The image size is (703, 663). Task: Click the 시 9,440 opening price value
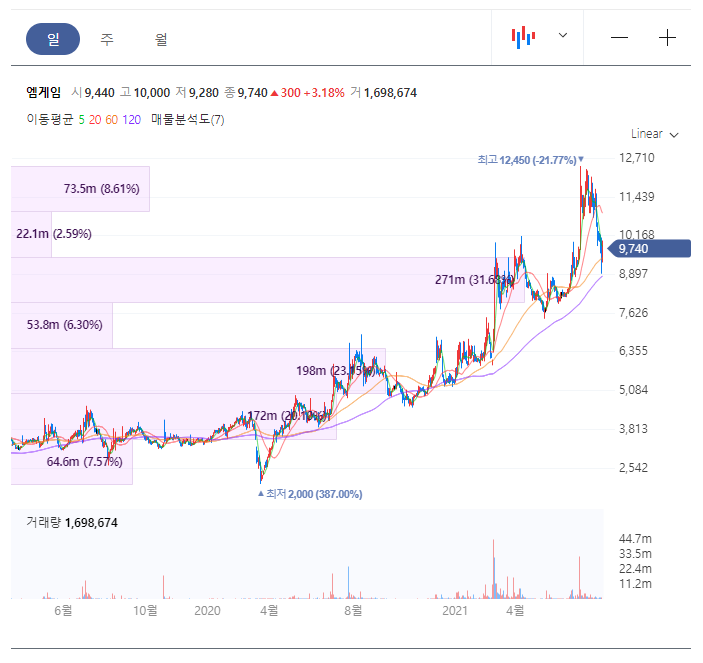(x=93, y=93)
